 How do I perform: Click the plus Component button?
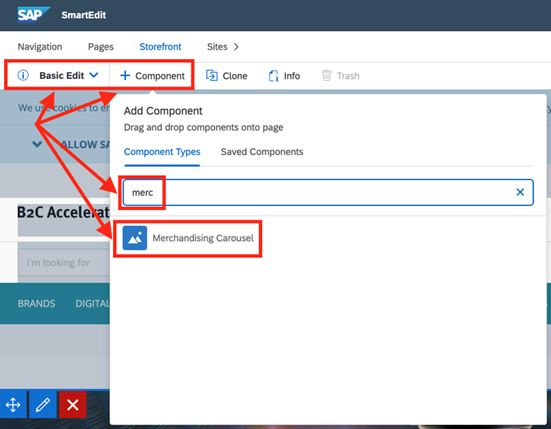pos(152,76)
